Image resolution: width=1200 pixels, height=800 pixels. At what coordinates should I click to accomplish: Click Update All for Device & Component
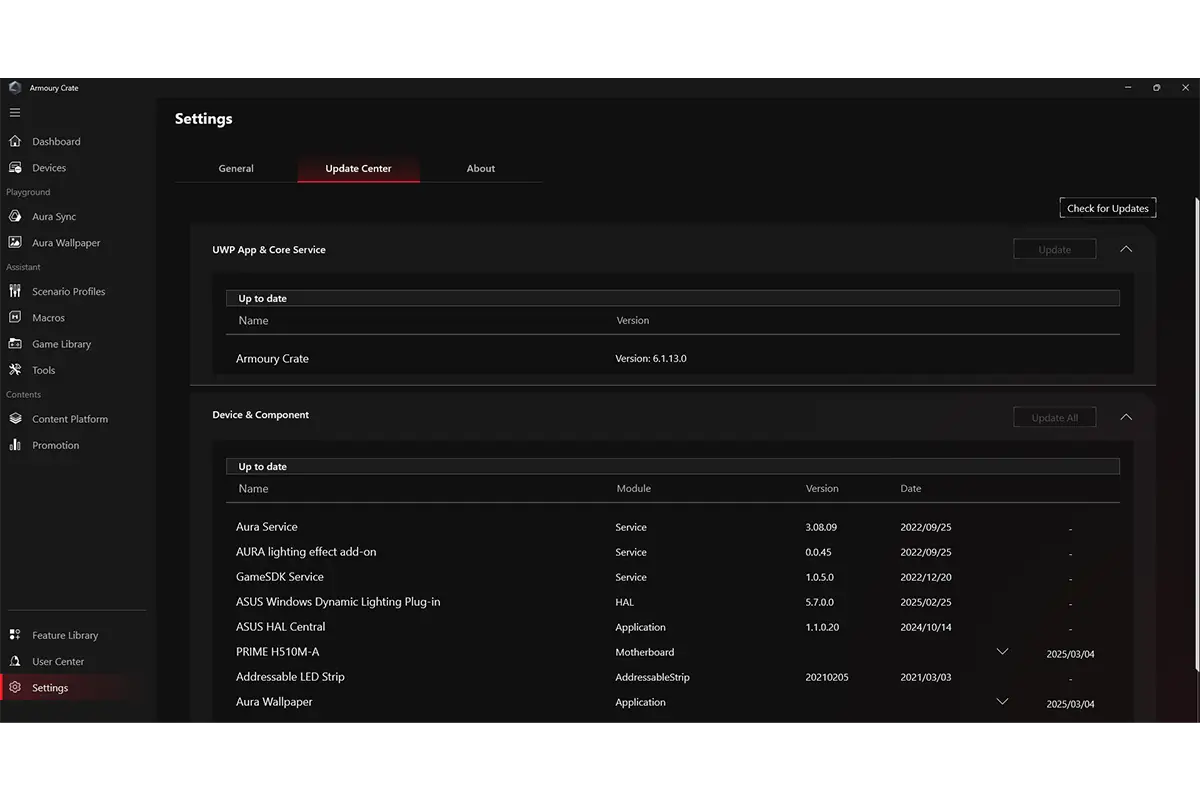(1054, 417)
